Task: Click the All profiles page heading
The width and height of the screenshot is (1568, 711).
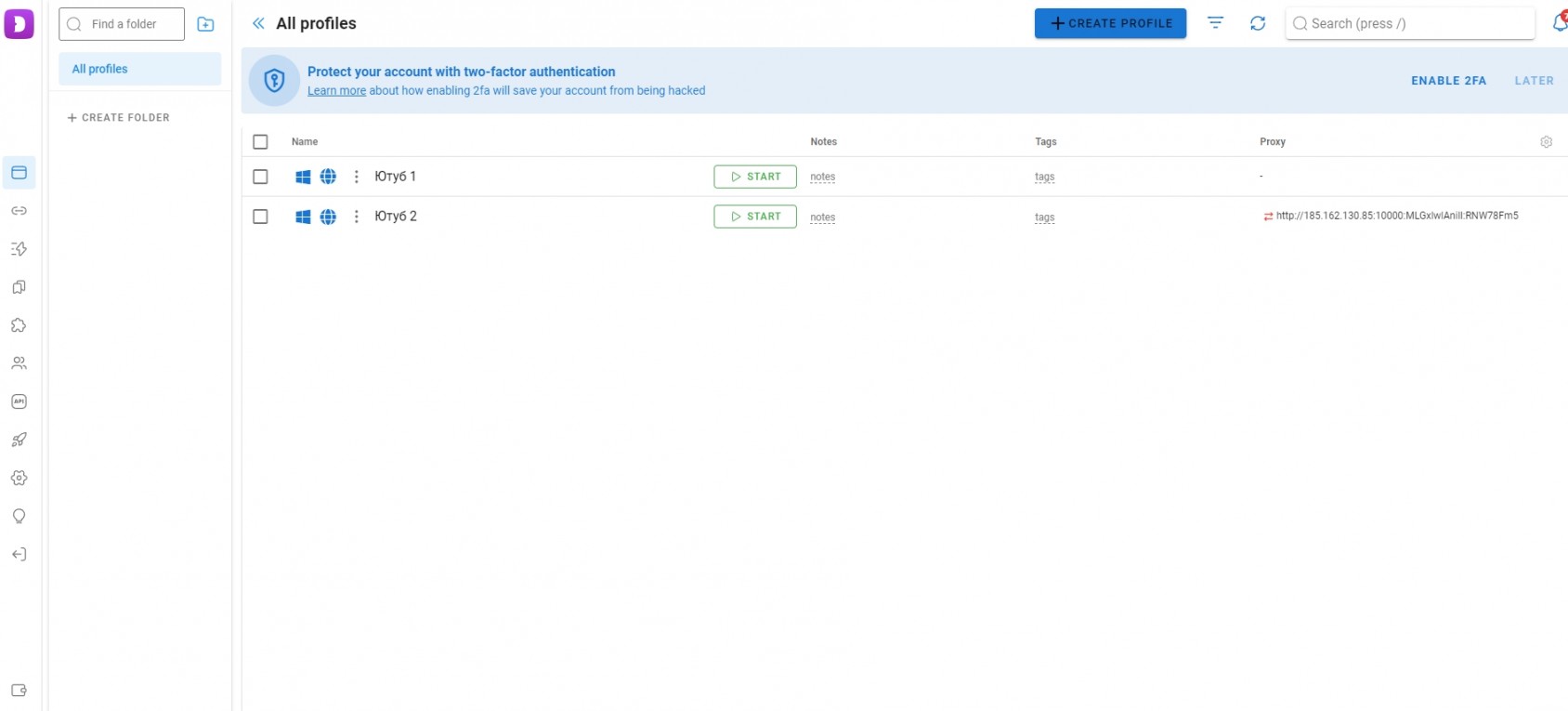Action: tap(316, 23)
